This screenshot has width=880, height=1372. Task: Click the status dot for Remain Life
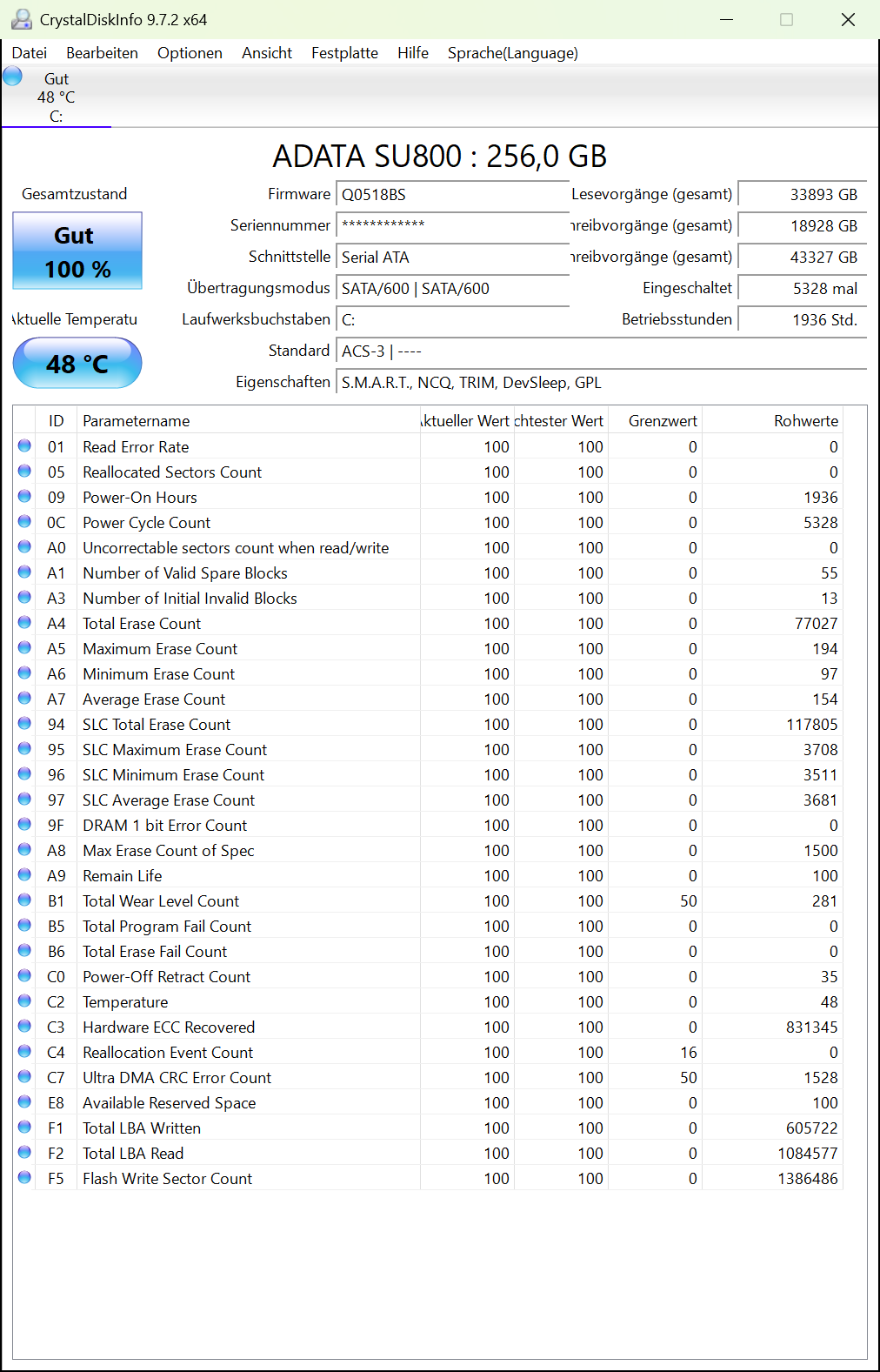tap(24, 875)
